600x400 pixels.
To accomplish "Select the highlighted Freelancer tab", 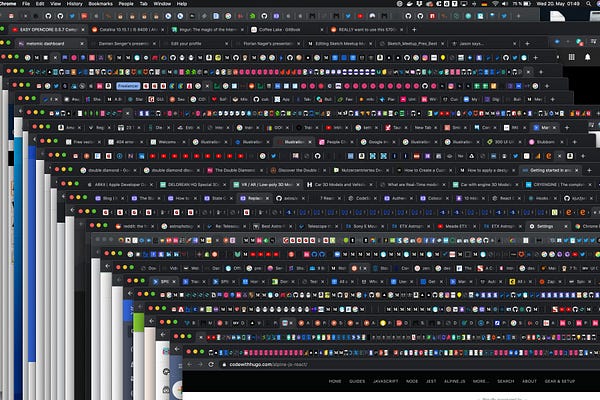I will (x=128, y=86).
